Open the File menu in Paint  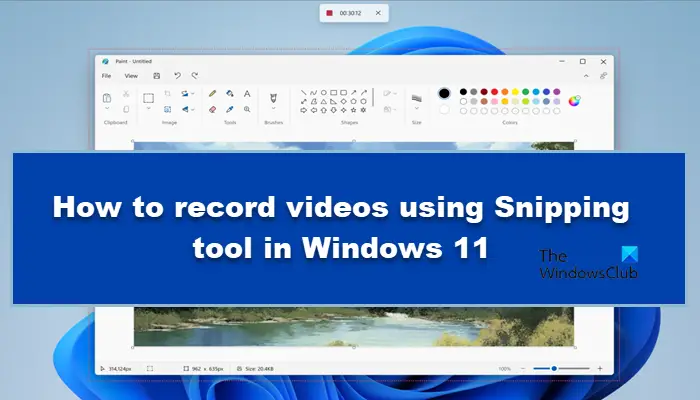pyautogui.click(x=106, y=76)
